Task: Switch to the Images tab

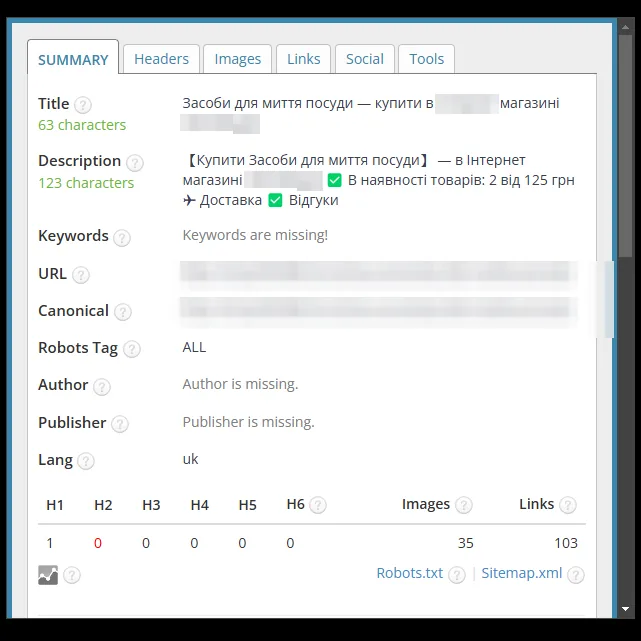Action: pyautogui.click(x=238, y=59)
